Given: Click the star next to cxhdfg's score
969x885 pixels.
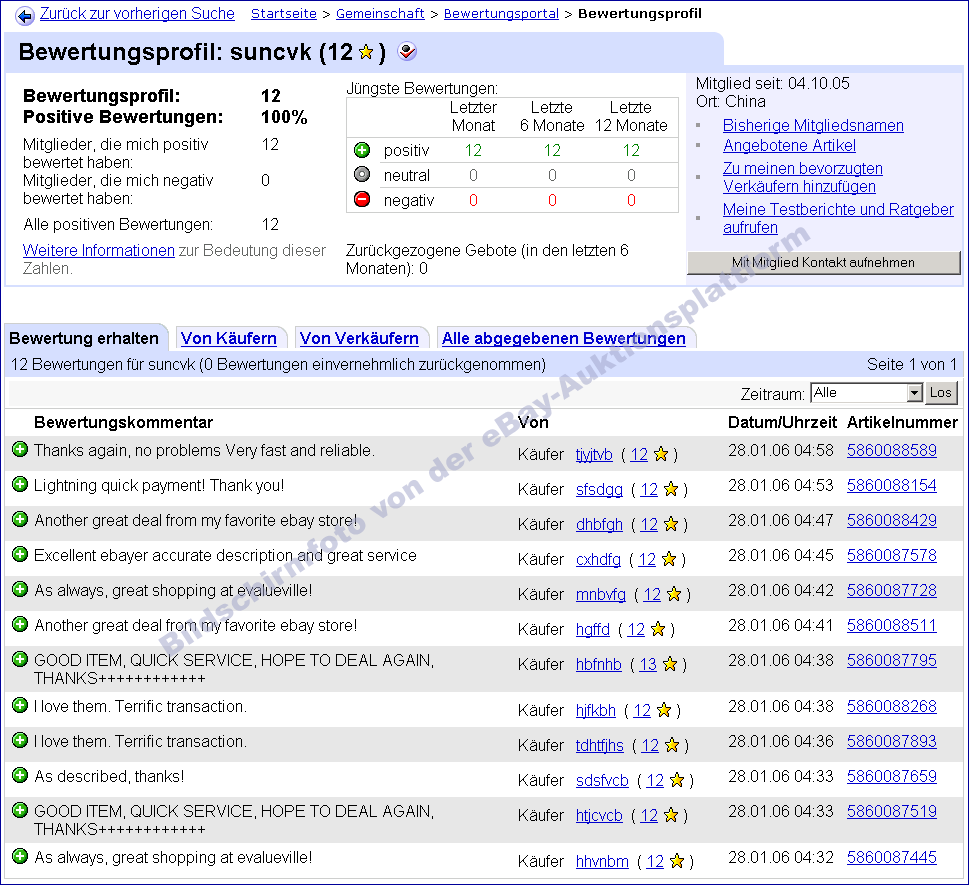Looking at the screenshot, I should pyautogui.click(x=669, y=559).
